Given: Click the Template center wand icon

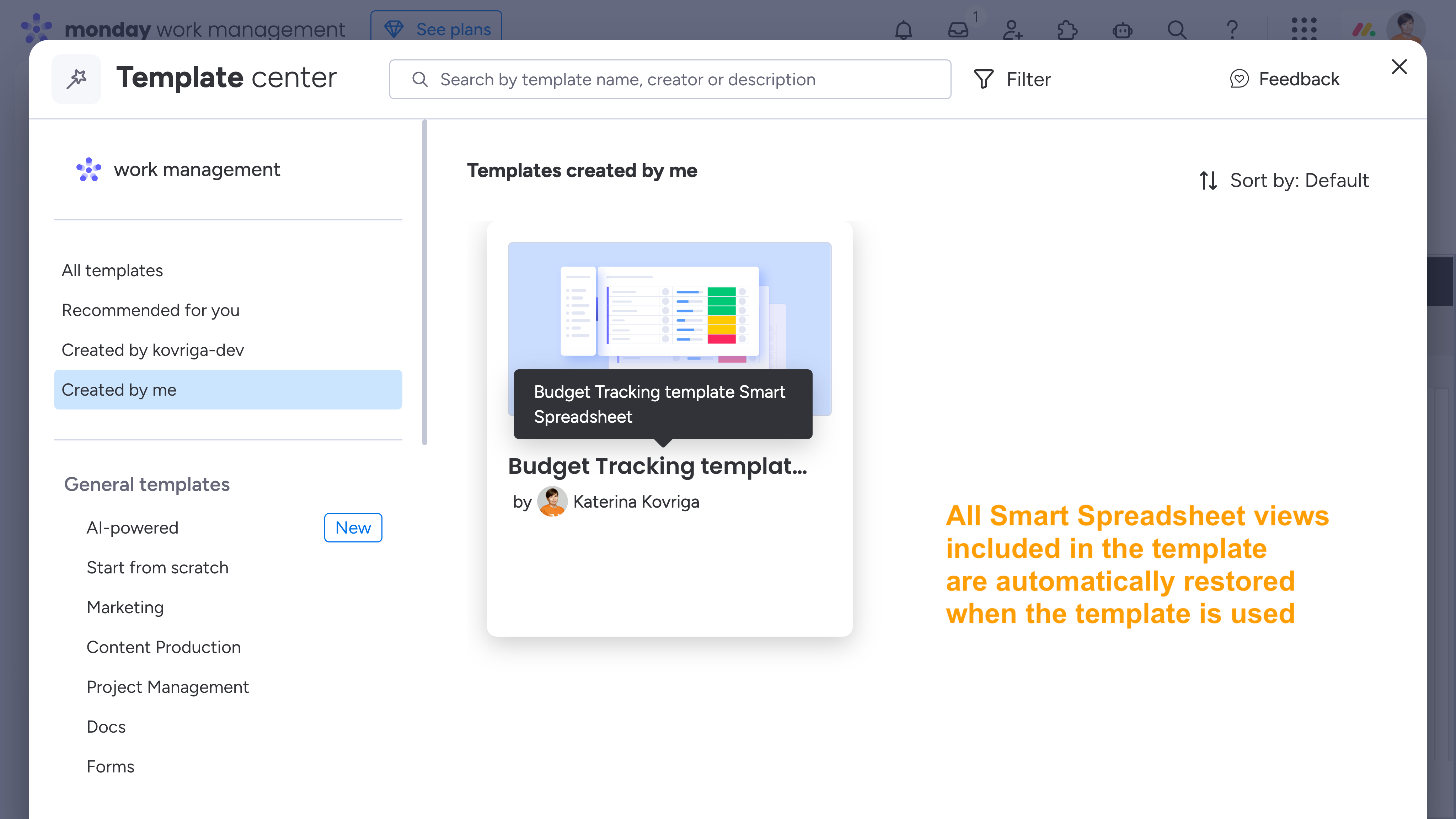Looking at the screenshot, I should tap(76, 79).
